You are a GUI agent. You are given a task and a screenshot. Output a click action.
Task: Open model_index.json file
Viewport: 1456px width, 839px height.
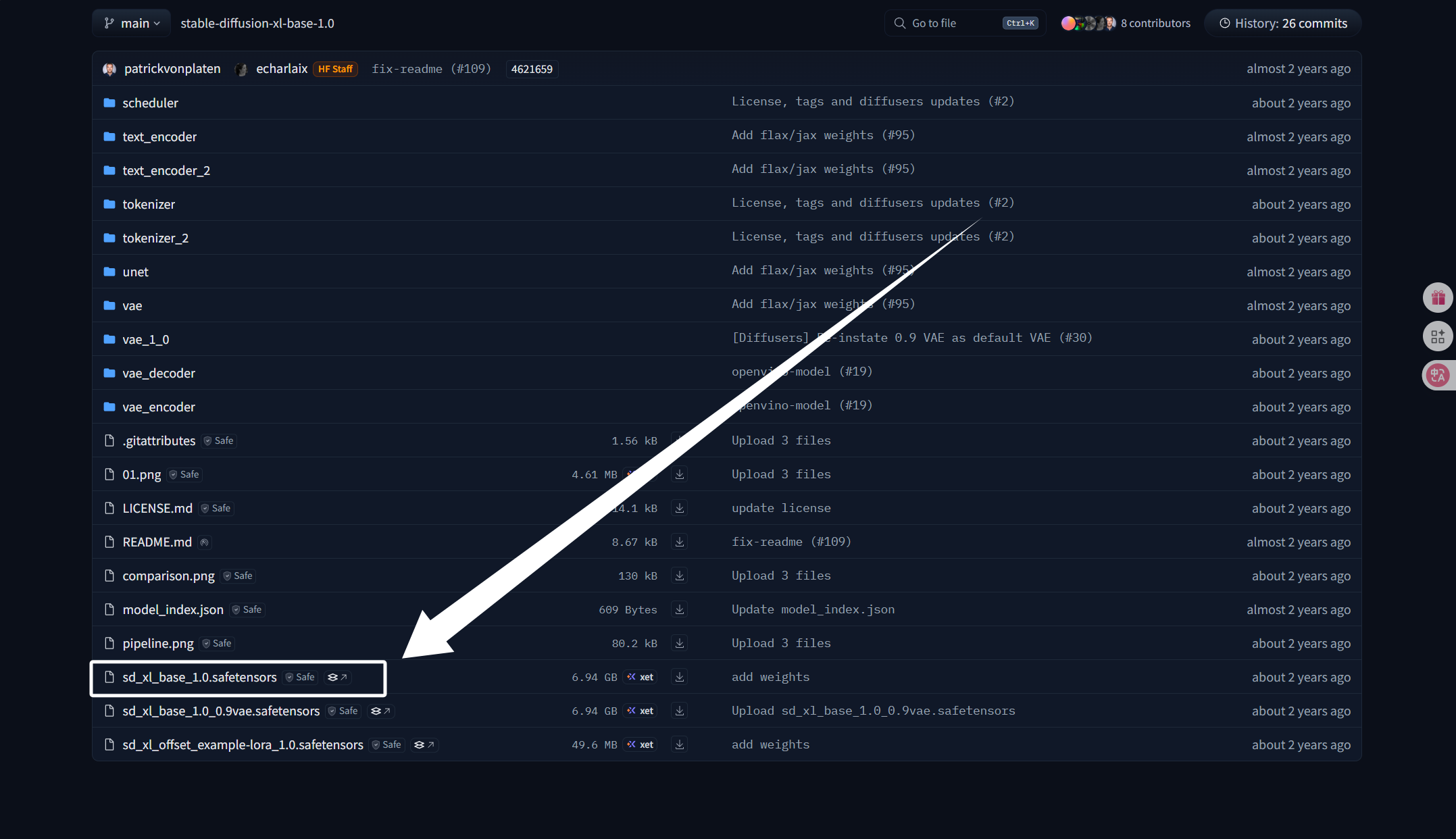173,609
